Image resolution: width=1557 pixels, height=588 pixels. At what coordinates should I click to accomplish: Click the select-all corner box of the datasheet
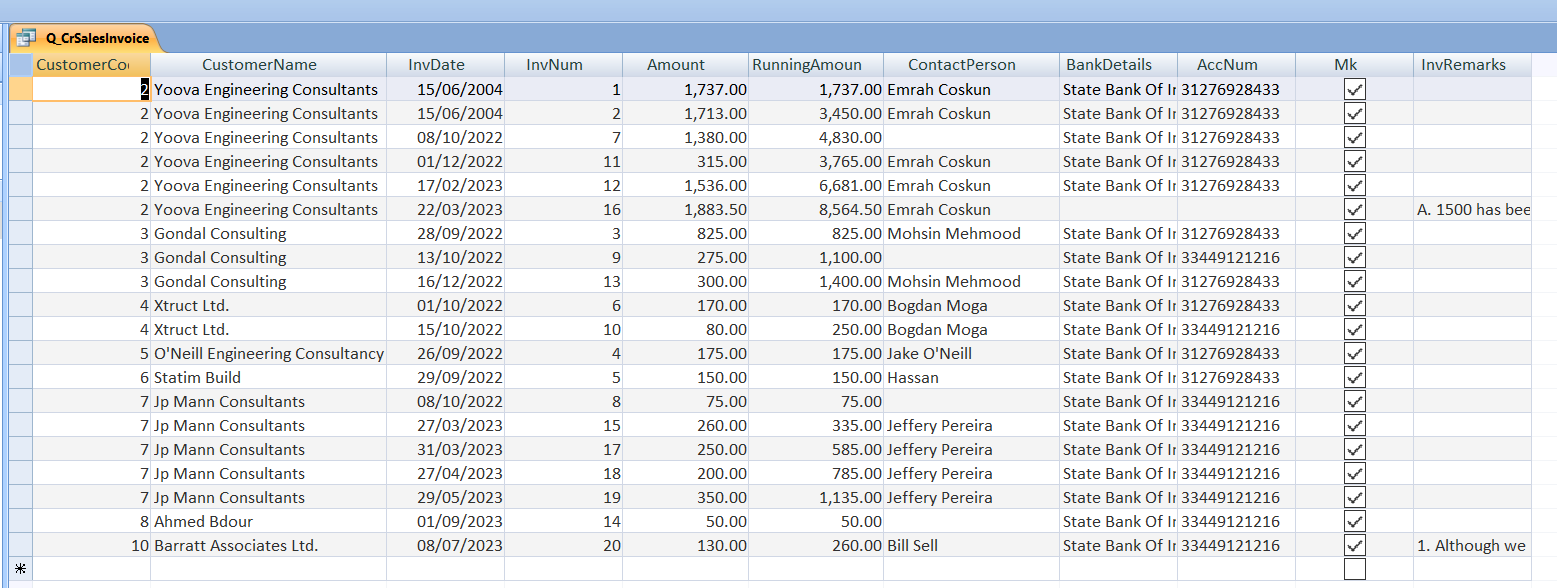21,65
